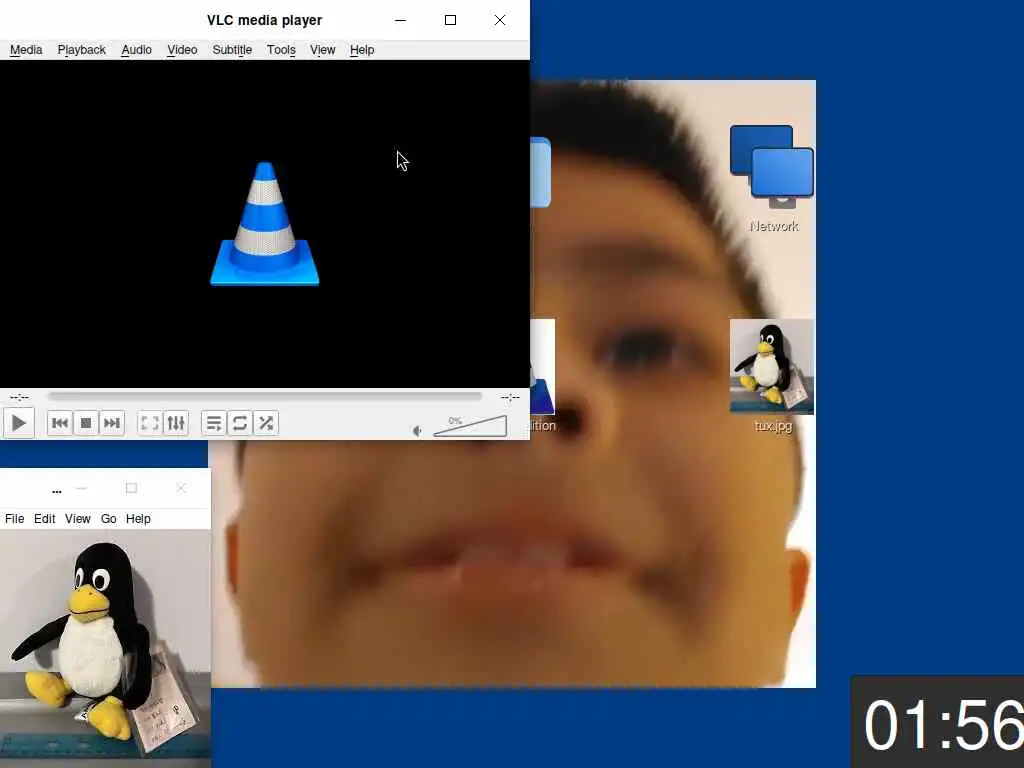Toggle random shuffle in VLC
Image resolution: width=1024 pixels, height=768 pixels.
(x=266, y=423)
